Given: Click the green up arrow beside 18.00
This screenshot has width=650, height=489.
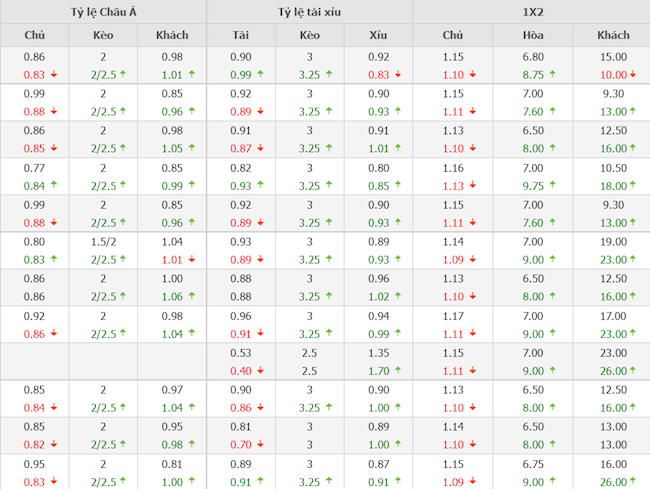Looking at the screenshot, I should [633, 185].
